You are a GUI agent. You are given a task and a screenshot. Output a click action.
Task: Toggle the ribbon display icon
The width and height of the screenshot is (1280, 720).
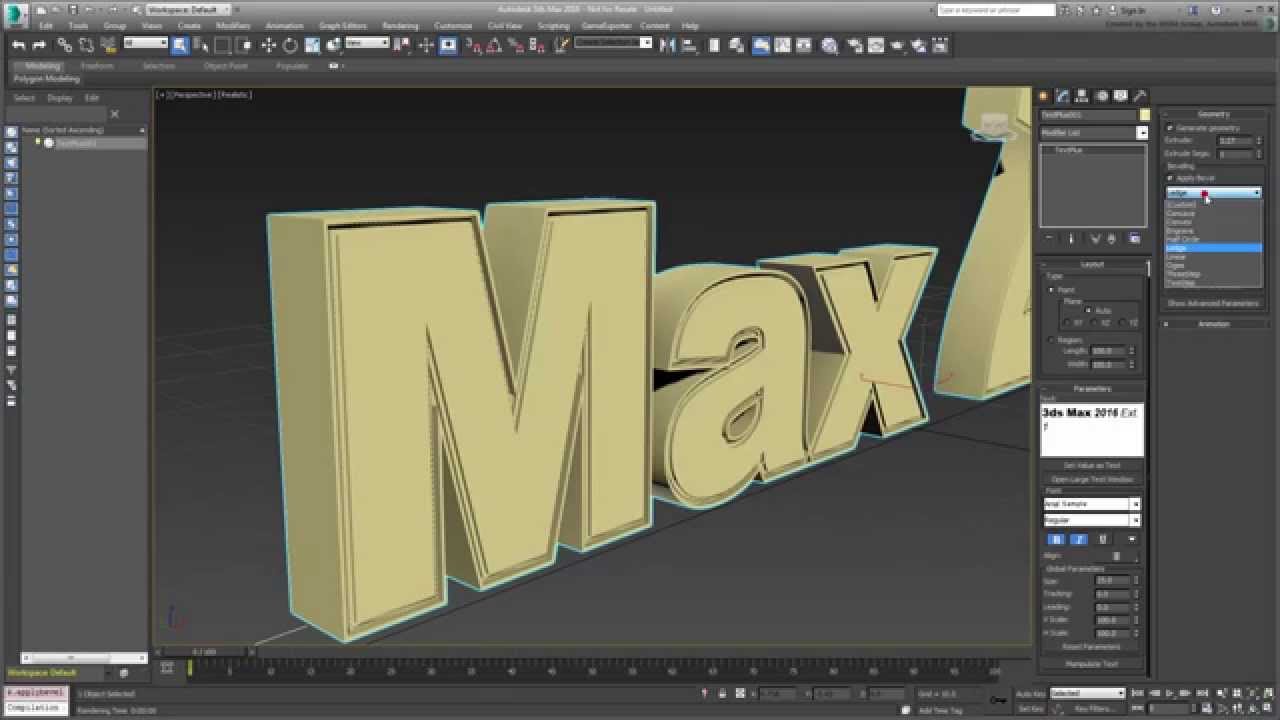[x=761, y=45]
